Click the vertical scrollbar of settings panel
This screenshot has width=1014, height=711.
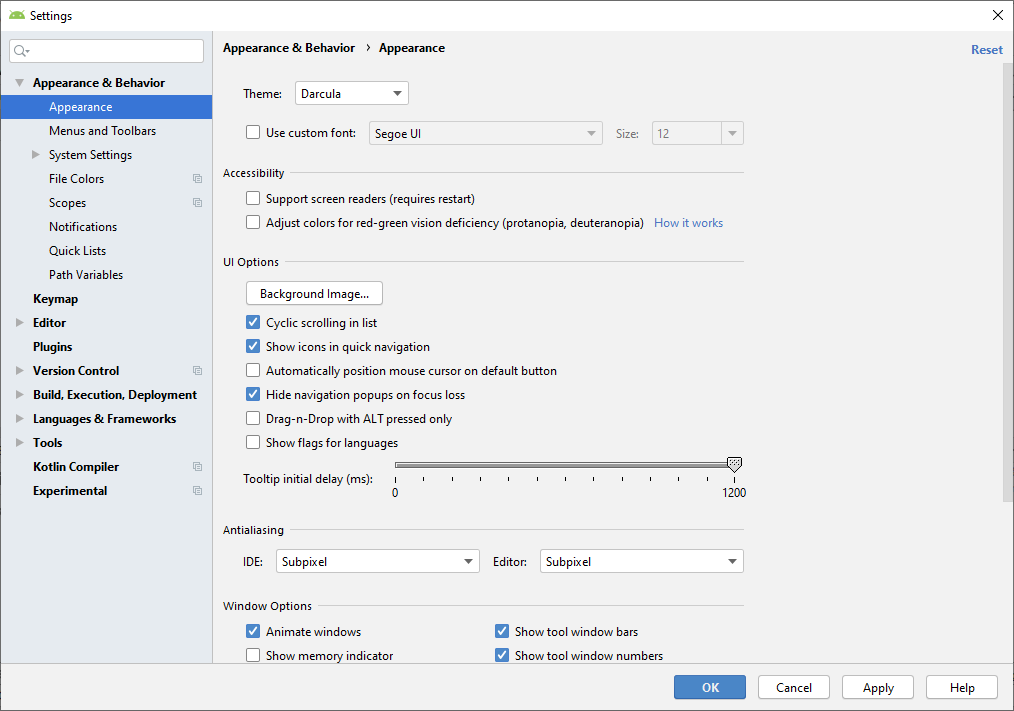[x=1008, y=281]
